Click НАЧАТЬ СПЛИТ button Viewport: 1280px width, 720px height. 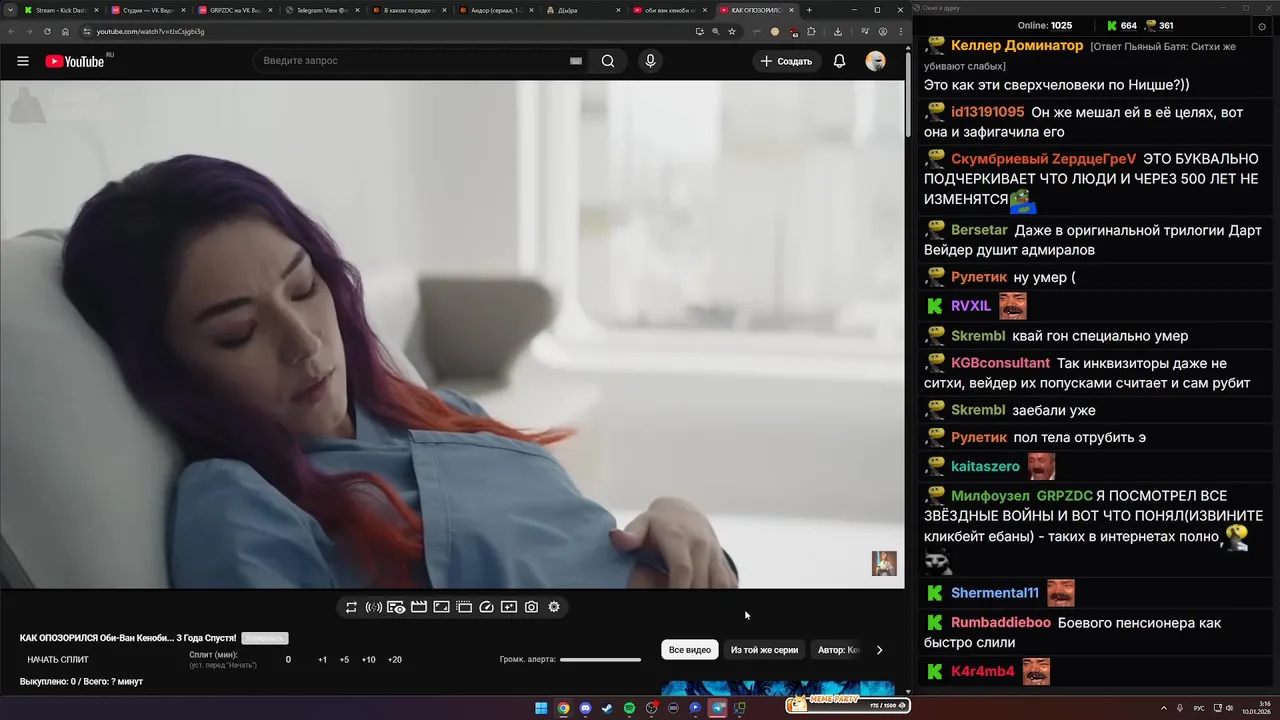coord(58,660)
